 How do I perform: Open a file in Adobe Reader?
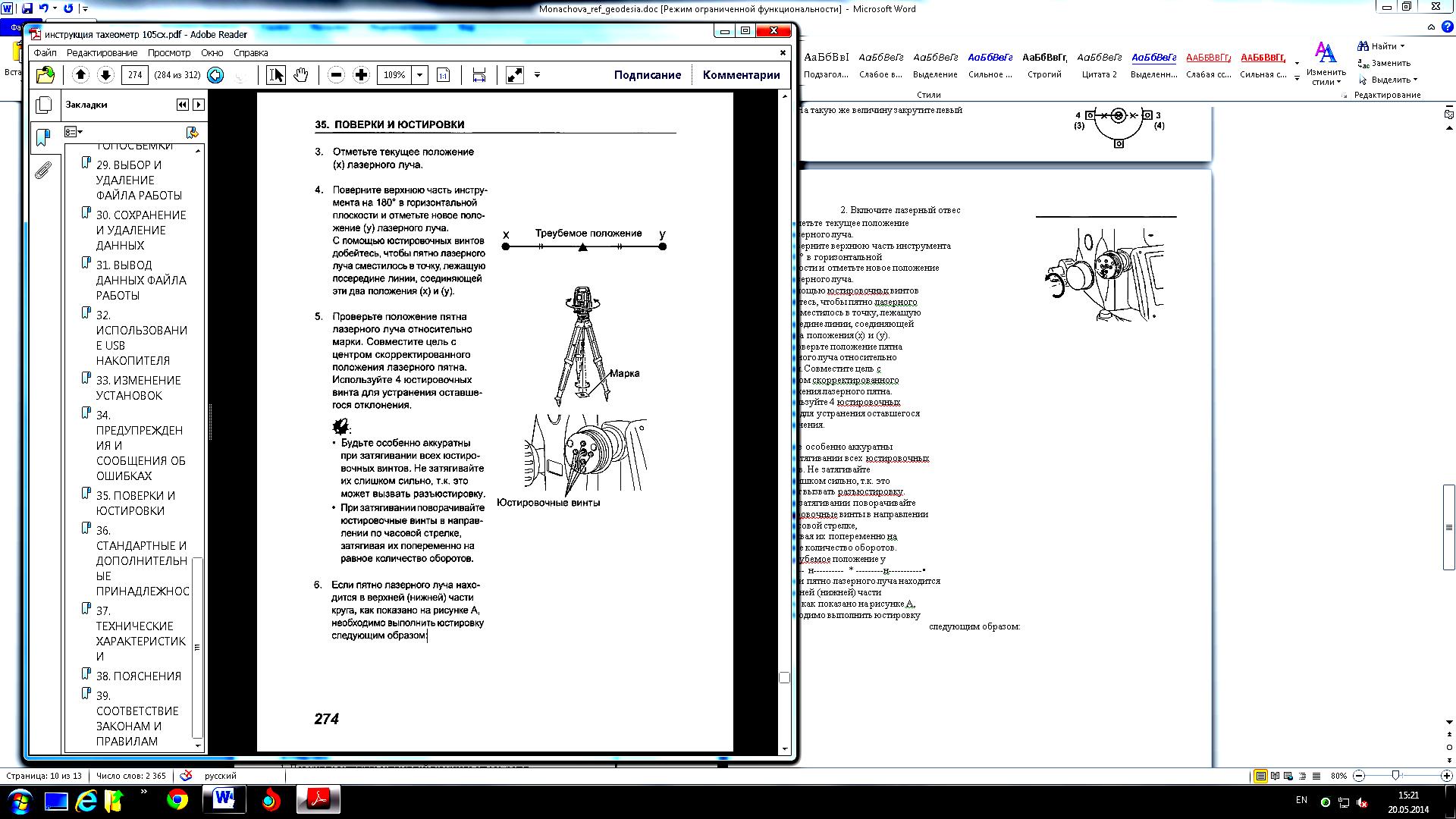(x=45, y=74)
